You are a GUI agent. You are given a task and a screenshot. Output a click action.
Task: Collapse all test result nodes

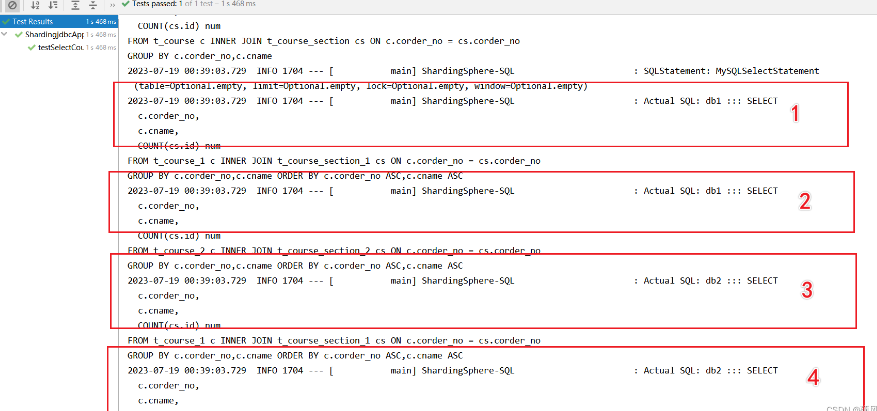[x=93, y=5]
